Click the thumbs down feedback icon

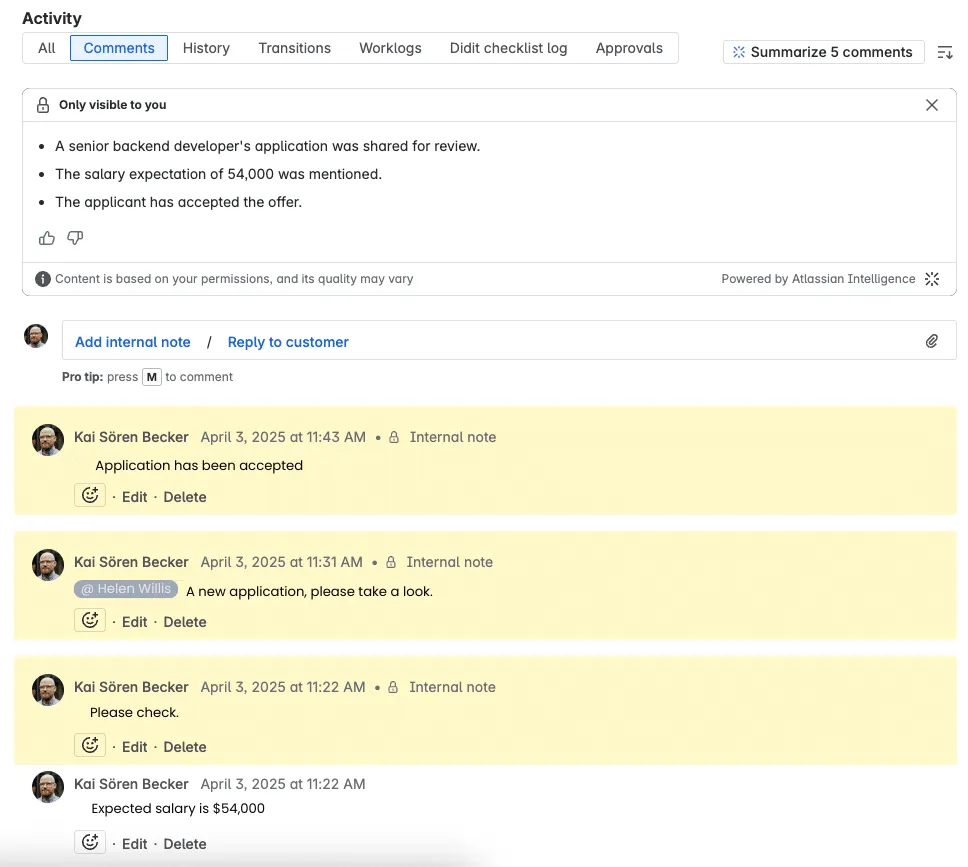point(75,238)
